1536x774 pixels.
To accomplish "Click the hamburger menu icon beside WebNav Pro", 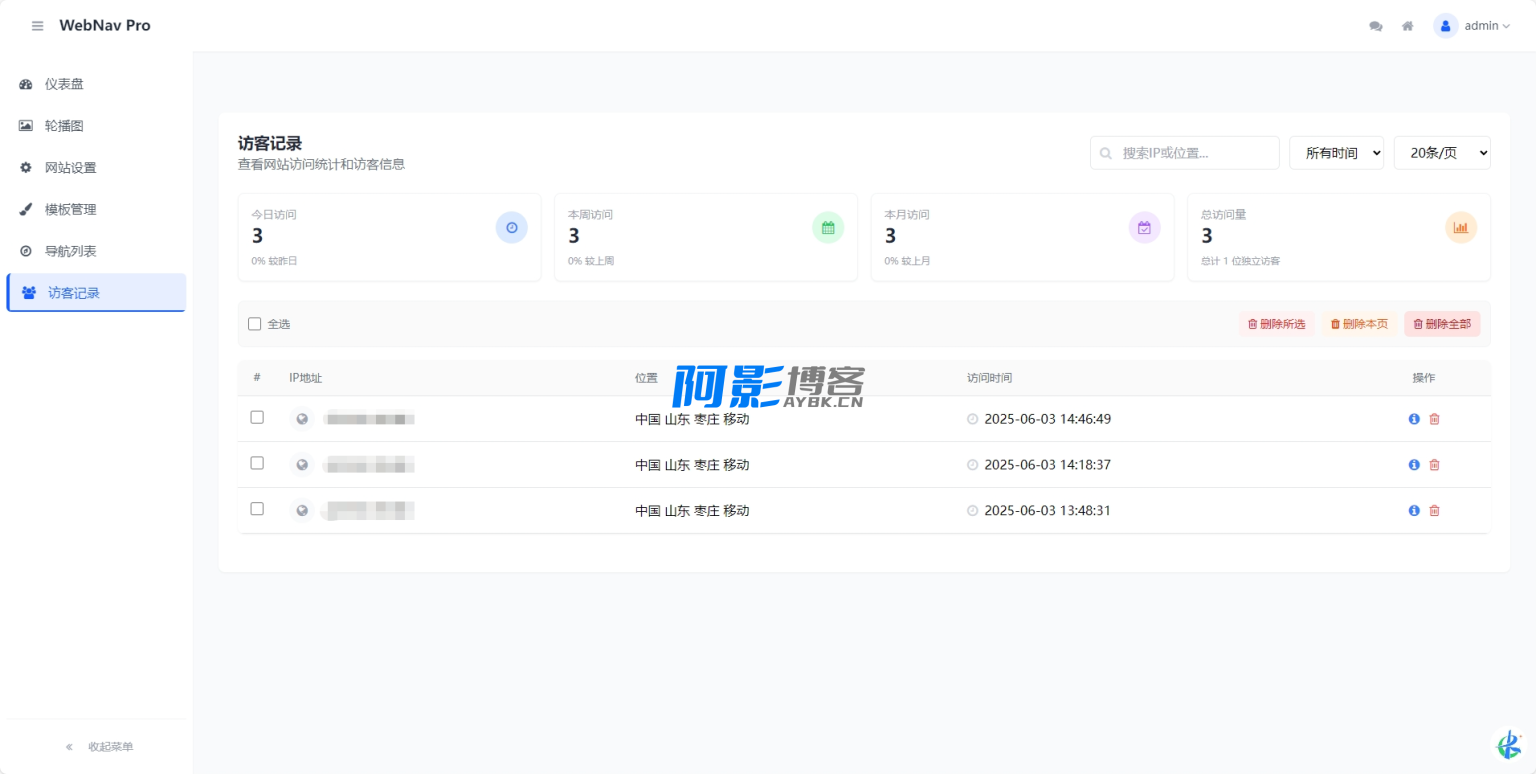I will pos(38,26).
